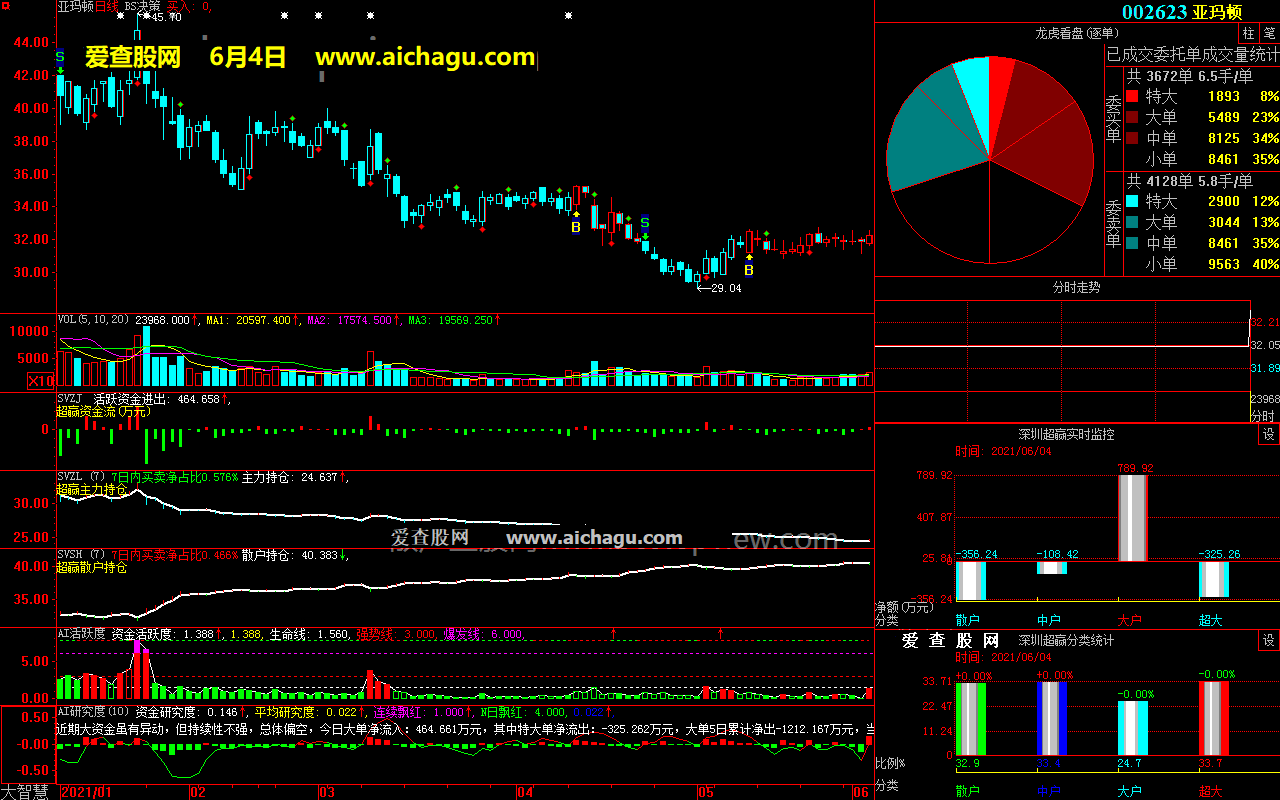Click the first S sell signal above the opening candles

pyautogui.click(x=60, y=57)
